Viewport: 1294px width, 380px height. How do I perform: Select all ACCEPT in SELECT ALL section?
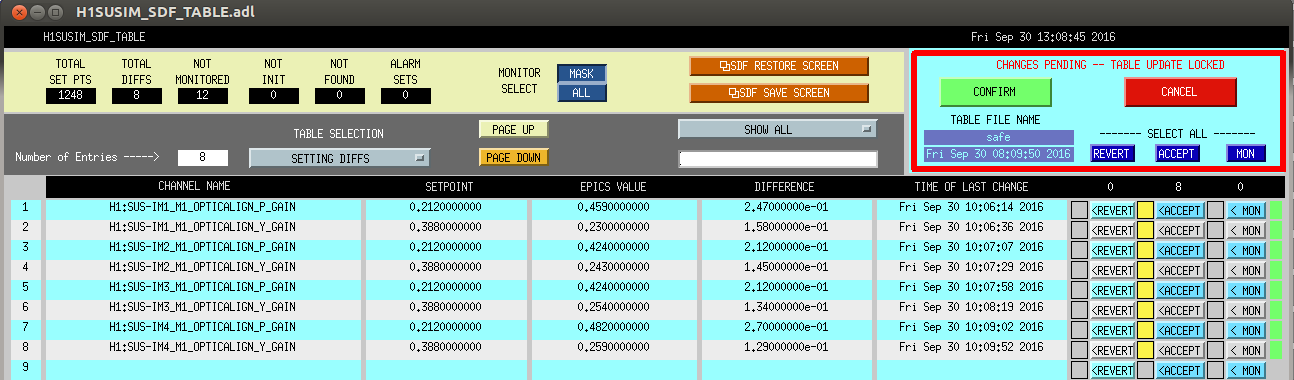click(x=1177, y=154)
